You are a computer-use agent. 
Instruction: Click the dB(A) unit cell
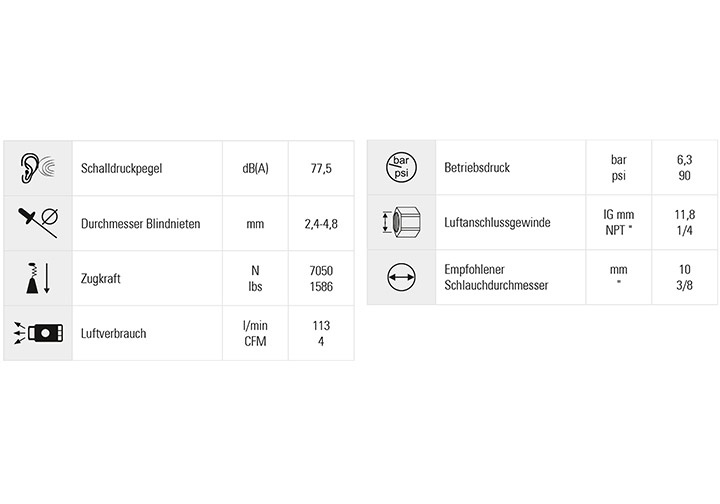[x=255, y=168]
